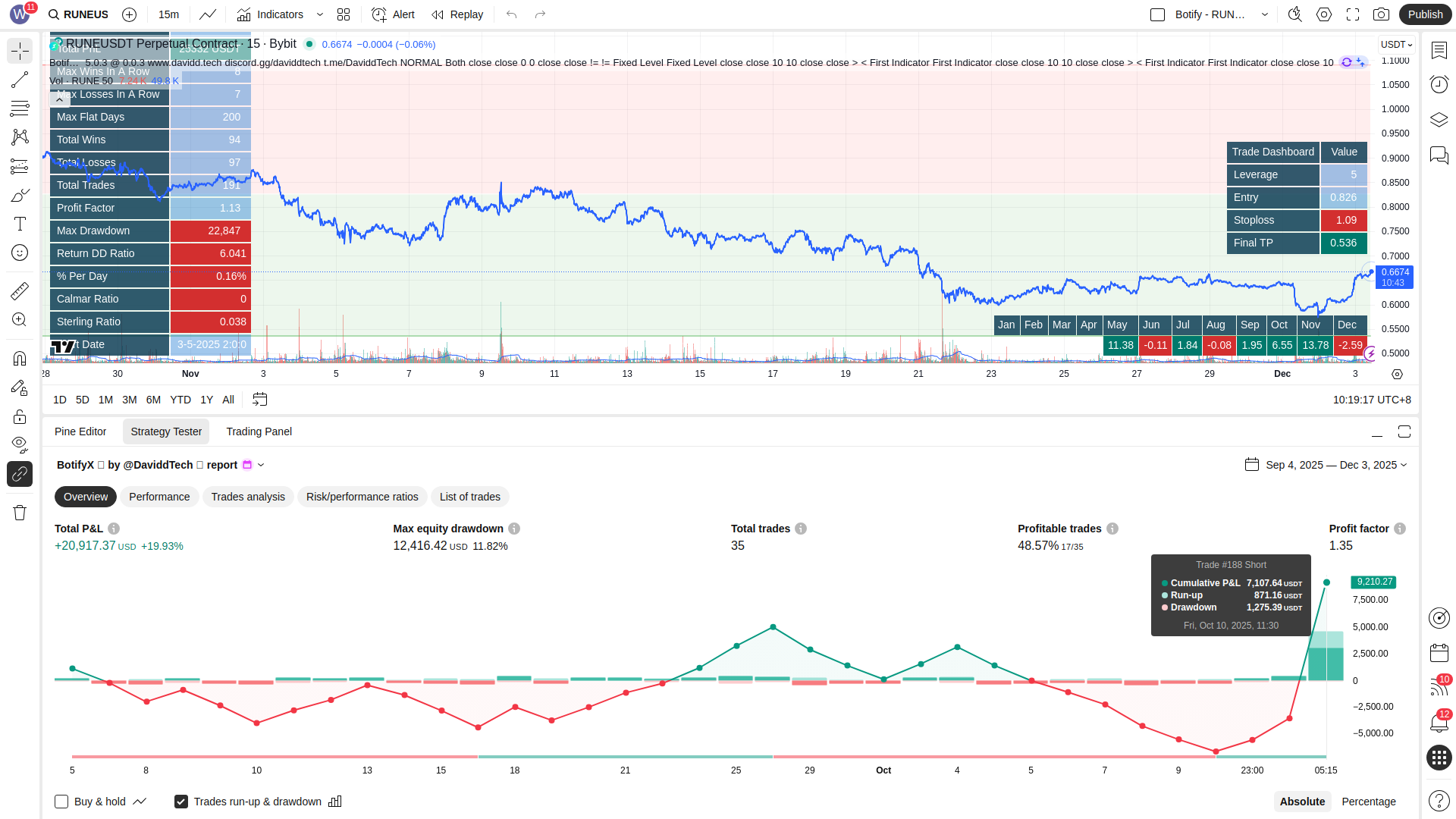Open the Watchlist panel icon
This screenshot has height=819, width=1456.
tap(1439, 50)
